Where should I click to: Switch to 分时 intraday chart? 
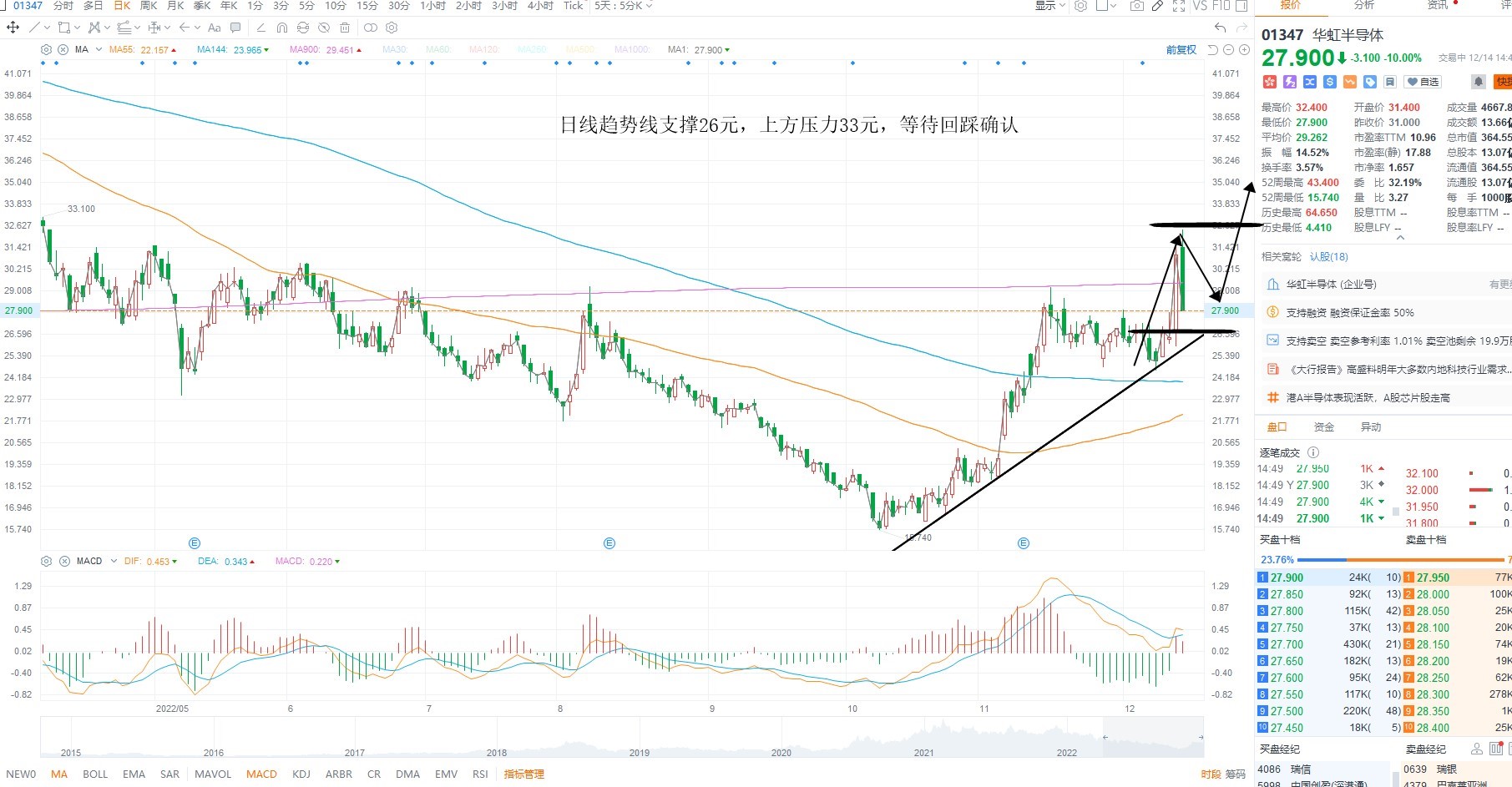[x=63, y=6]
